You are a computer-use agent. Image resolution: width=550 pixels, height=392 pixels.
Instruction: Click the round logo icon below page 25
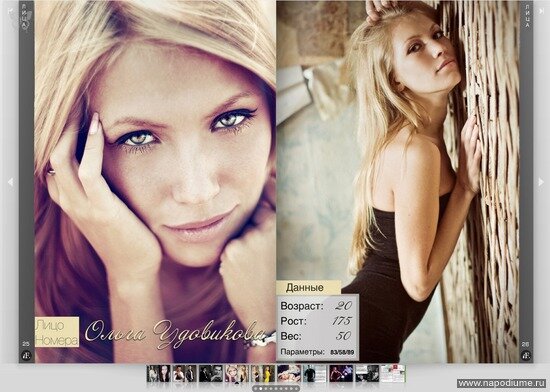pyautogui.click(x=26, y=356)
